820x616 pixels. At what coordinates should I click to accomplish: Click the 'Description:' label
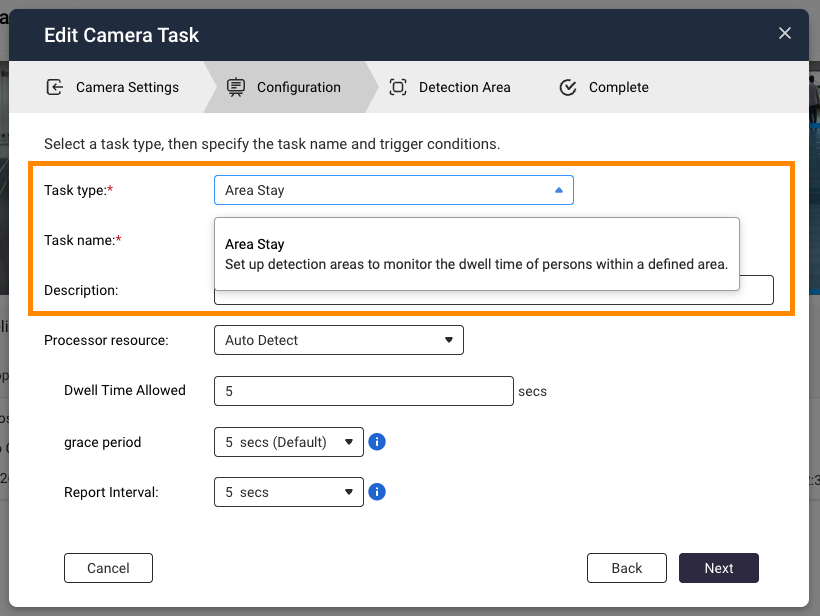click(x=81, y=290)
